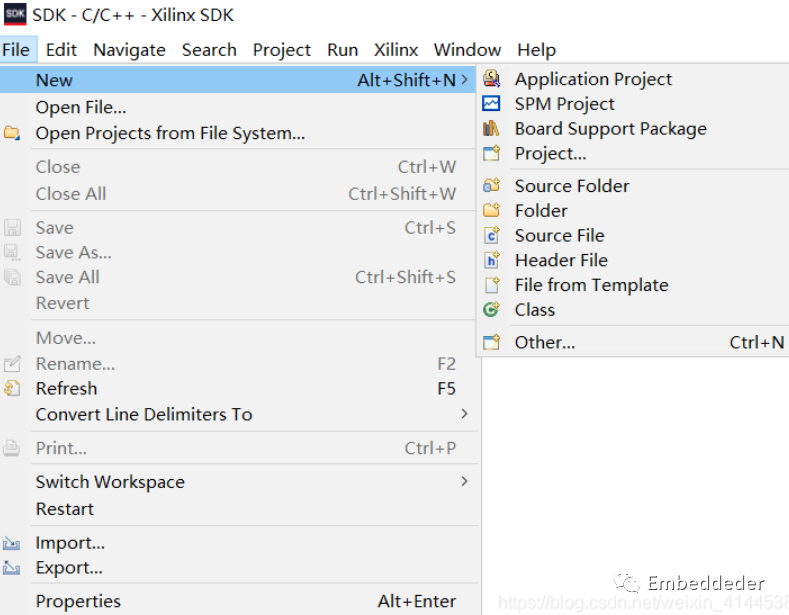
Task: Click the SDK application logo
Action: 15,15
